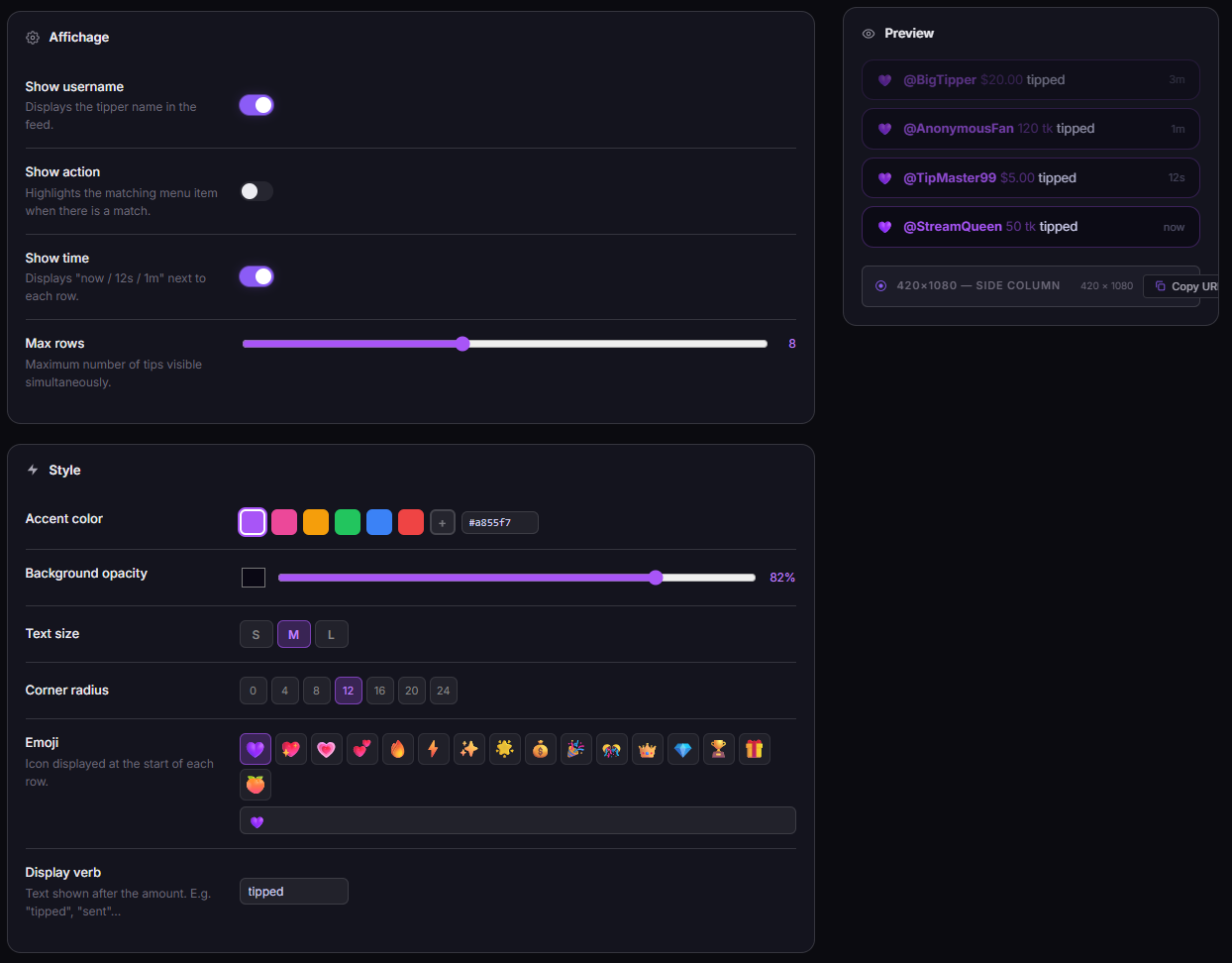Click the Copy URL button

1182,285
